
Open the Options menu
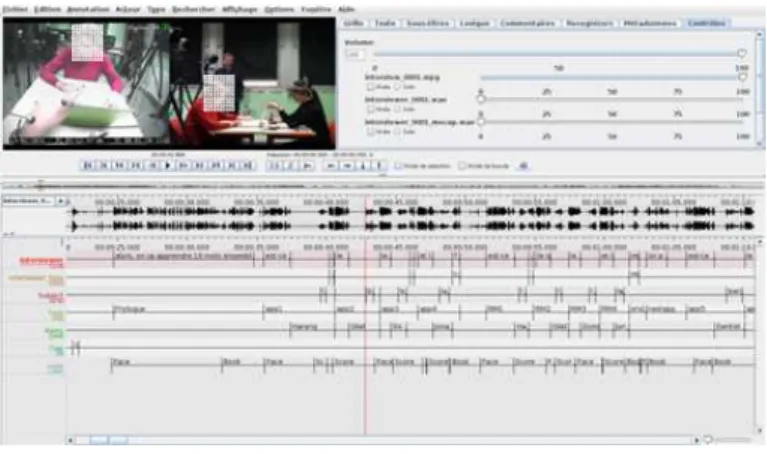click(279, 9)
